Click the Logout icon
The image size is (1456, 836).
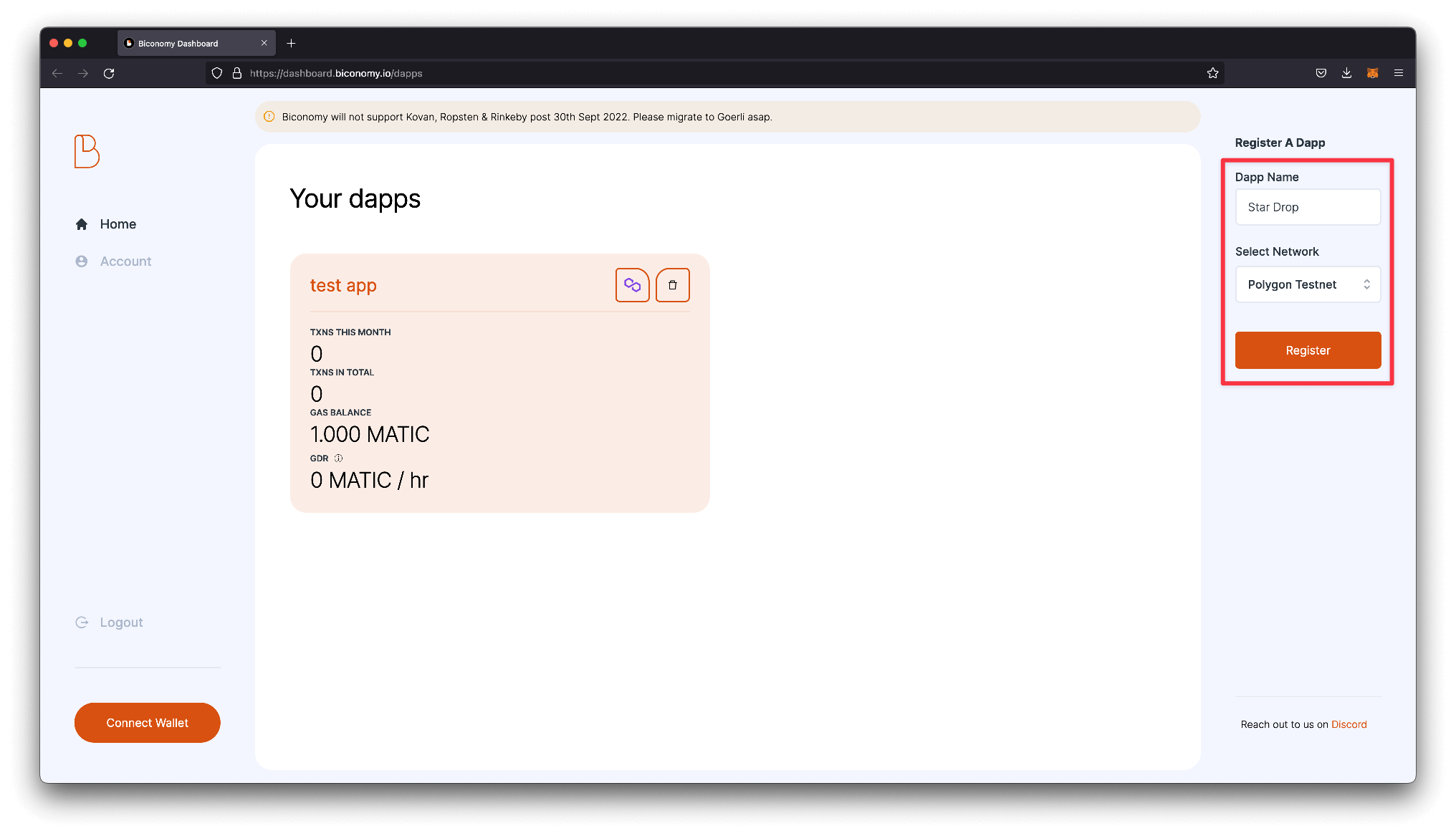click(x=81, y=622)
